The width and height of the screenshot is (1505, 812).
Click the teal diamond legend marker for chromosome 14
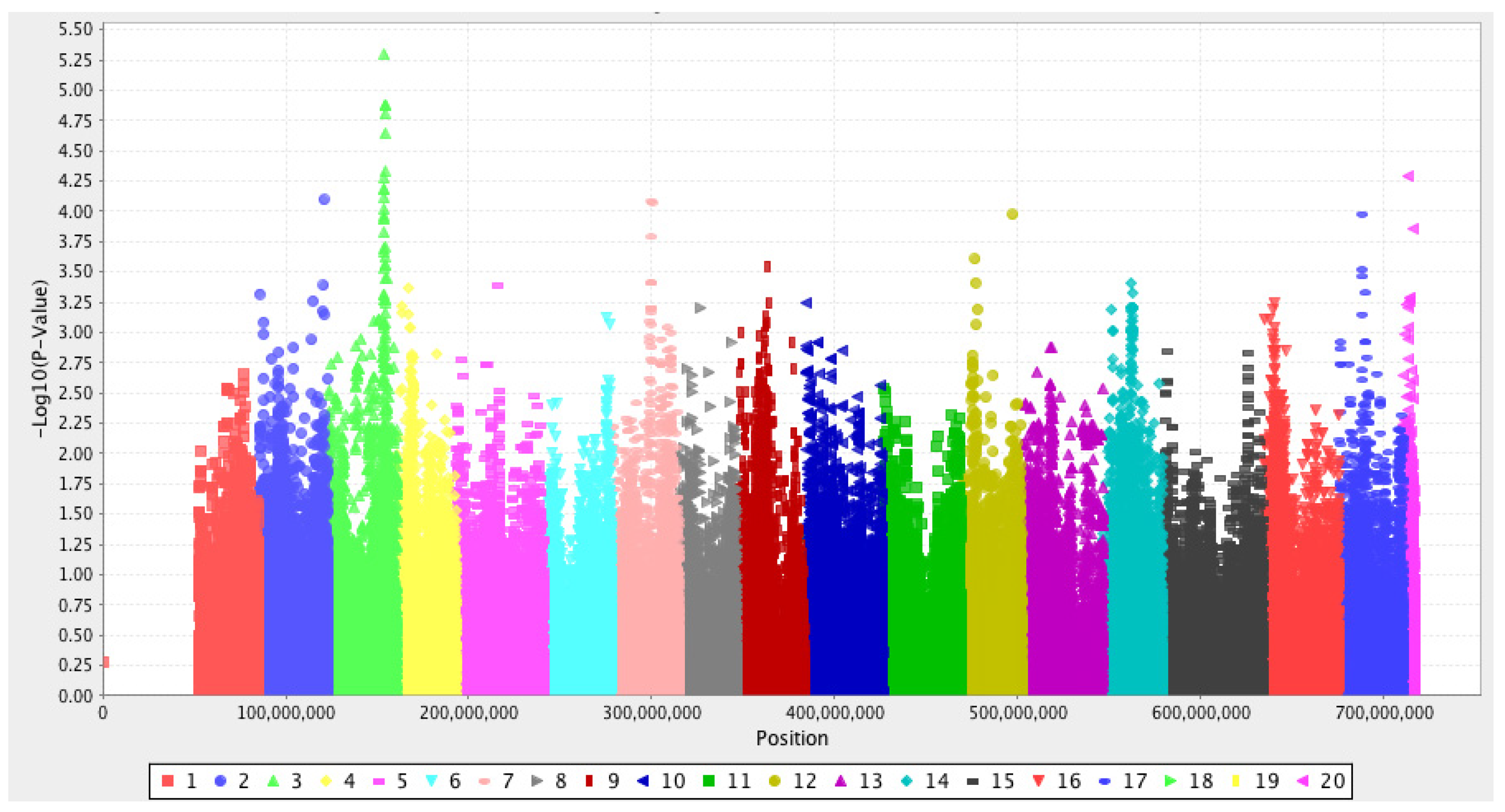point(907,780)
